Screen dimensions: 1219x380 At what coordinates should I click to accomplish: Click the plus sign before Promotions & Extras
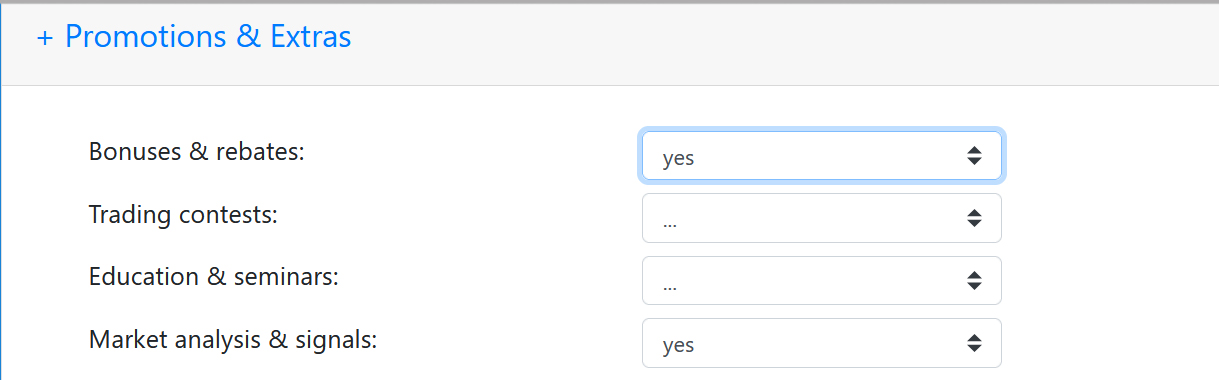[x=44, y=38]
